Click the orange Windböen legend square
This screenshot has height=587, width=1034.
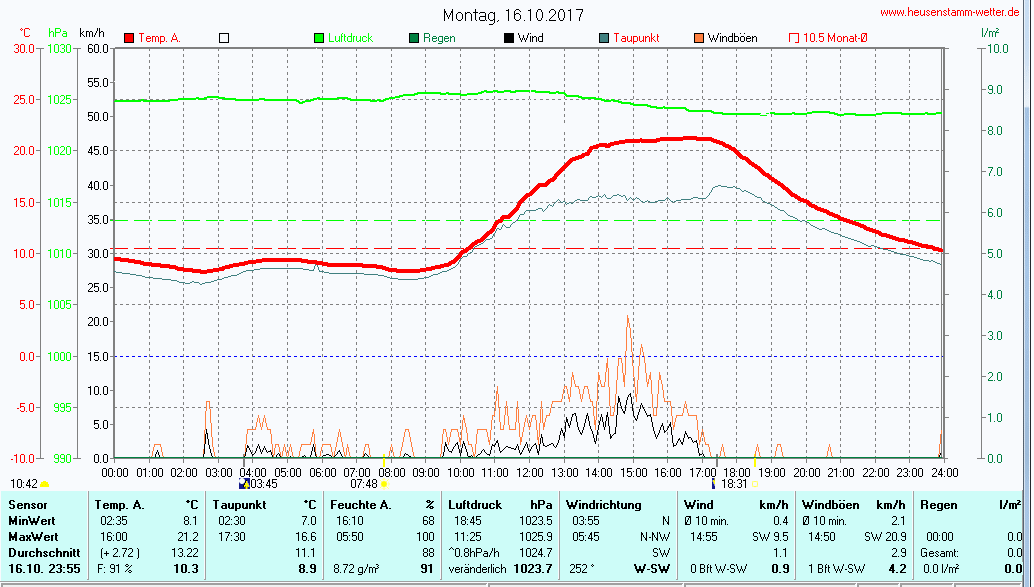(x=698, y=38)
